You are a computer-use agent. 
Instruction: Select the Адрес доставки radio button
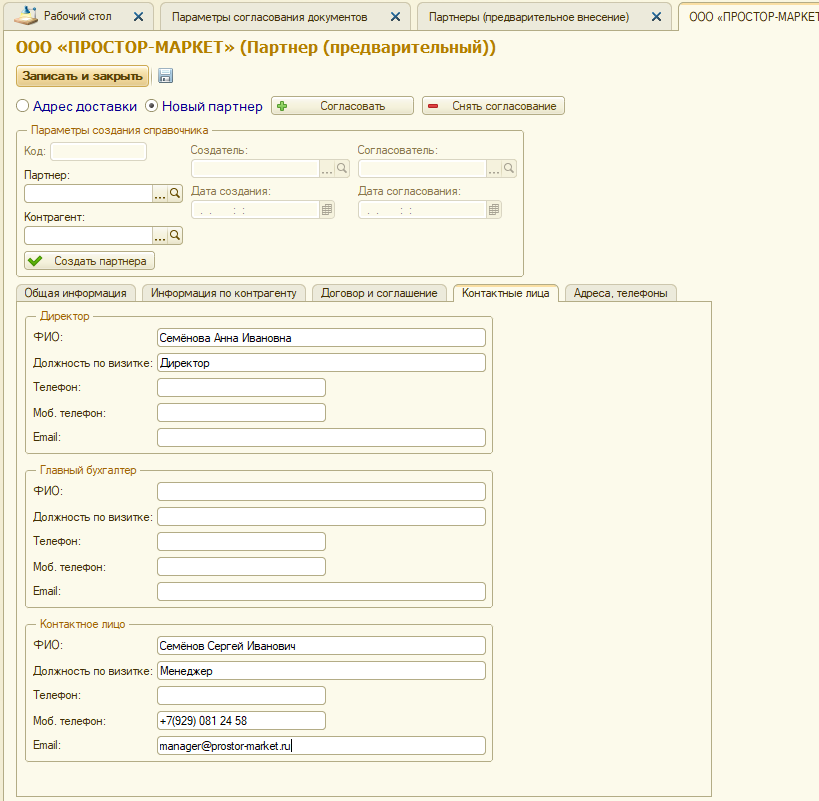pos(23,106)
